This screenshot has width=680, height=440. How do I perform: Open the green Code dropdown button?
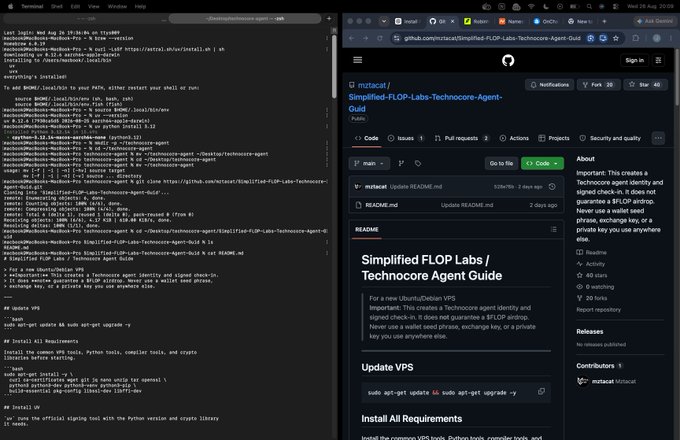pos(542,163)
